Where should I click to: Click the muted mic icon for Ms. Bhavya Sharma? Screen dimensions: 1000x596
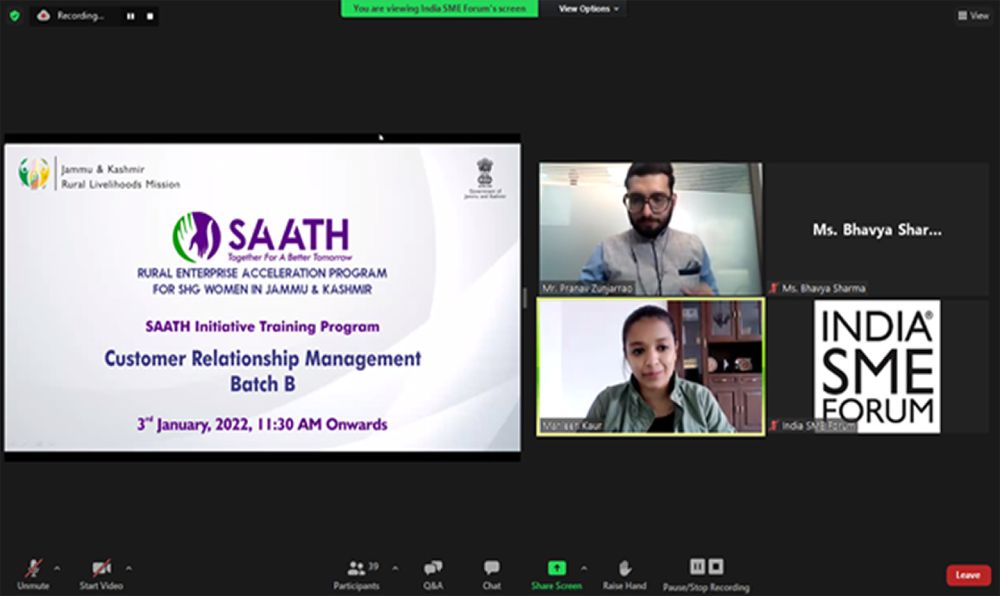(x=774, y=288)
